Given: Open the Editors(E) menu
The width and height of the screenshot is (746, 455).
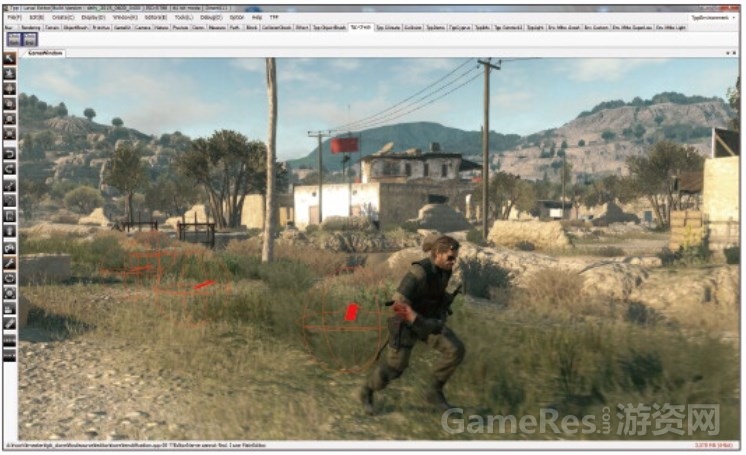Looking at the screenshot, I should pos(156,17).
